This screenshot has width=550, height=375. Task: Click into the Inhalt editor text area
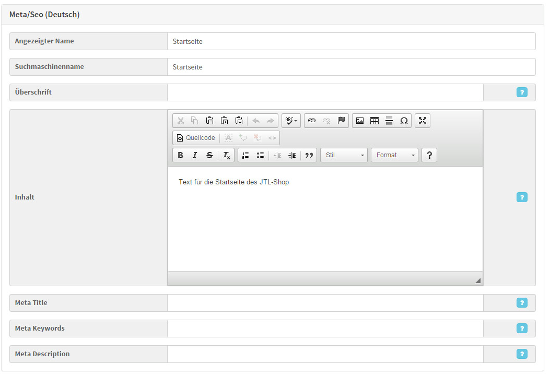[326, 219]
